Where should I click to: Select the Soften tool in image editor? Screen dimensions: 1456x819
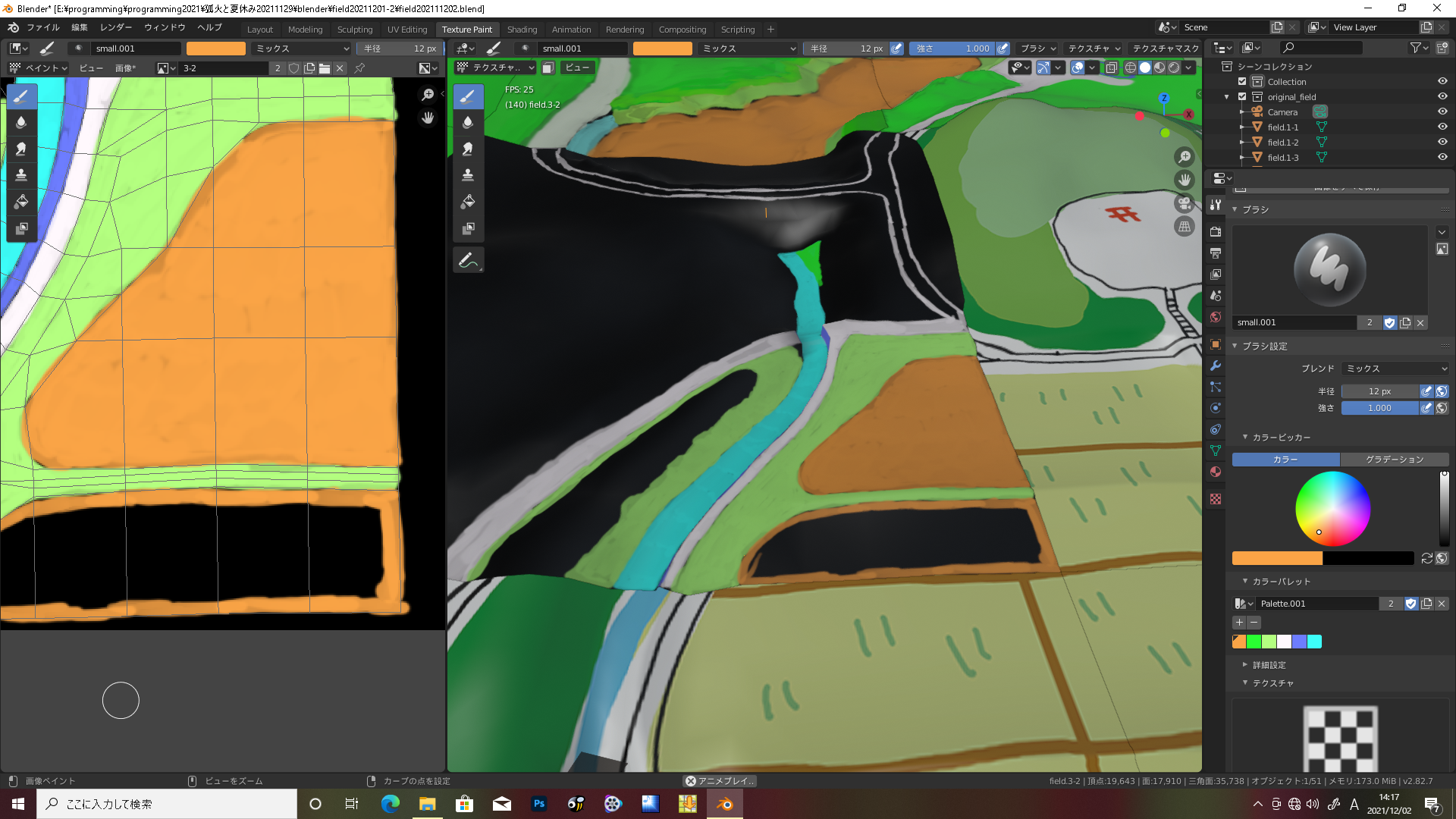tap(21, 122)
